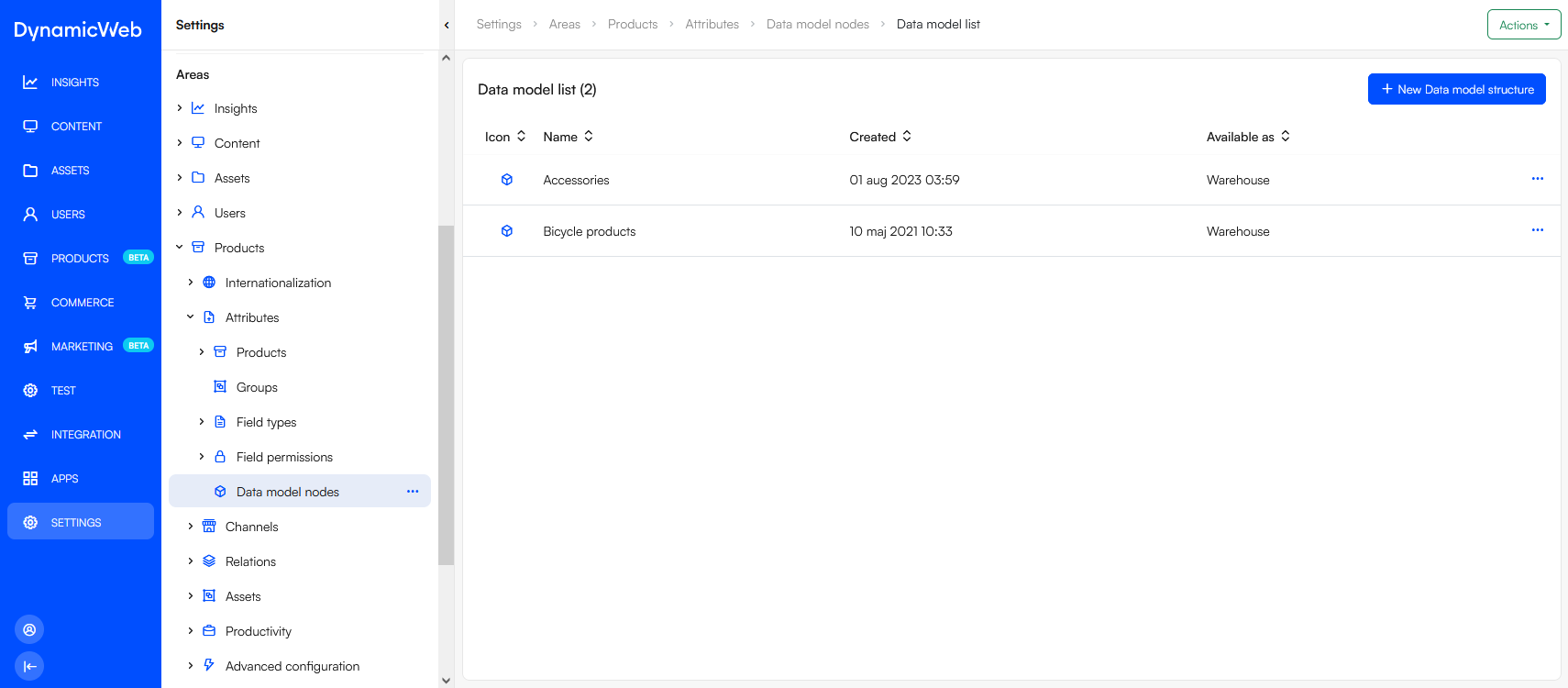The width and height of the screenshot is (1568, 688).
Task: Open the Accessories data model
Action: point(576,180)
